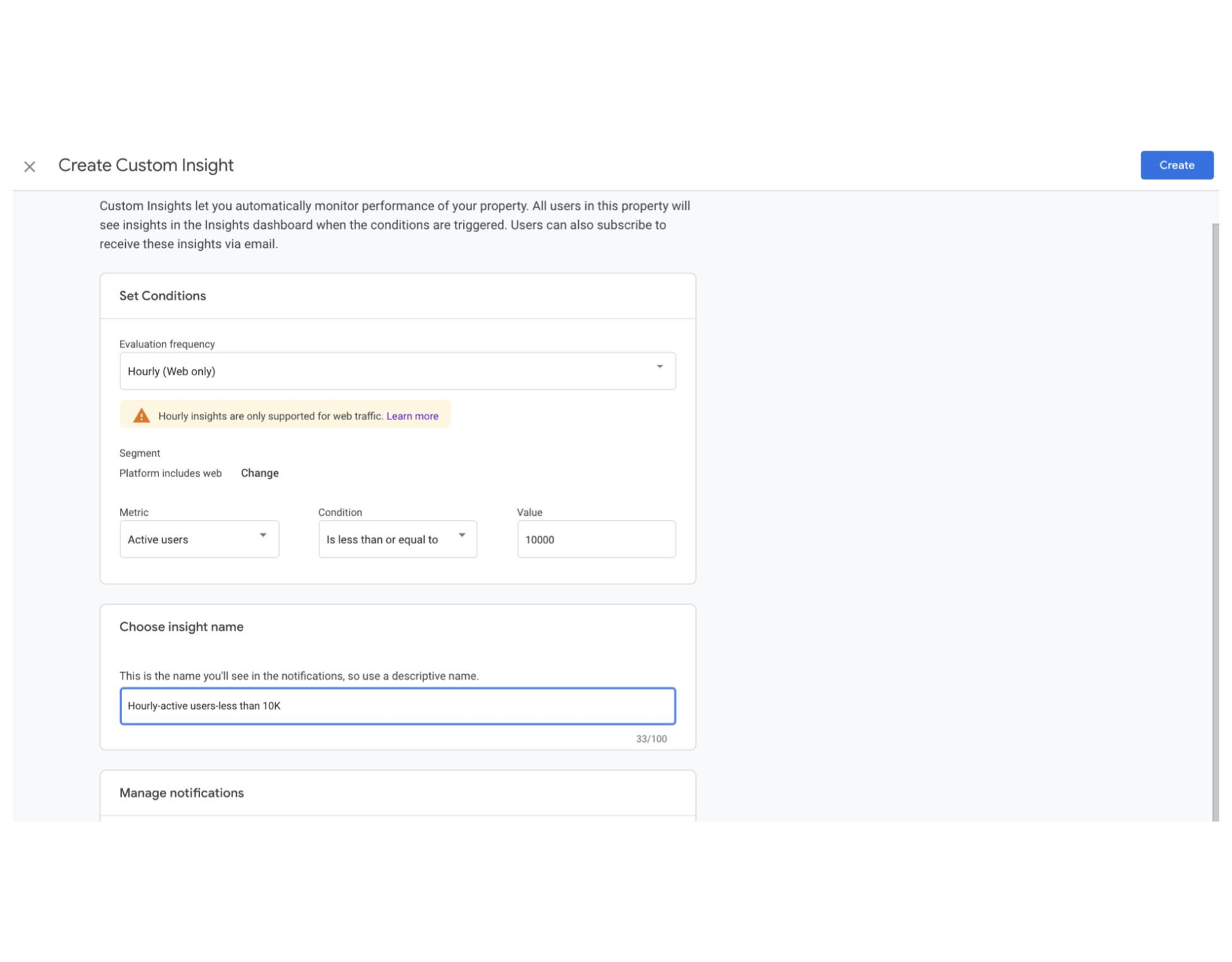
Task: Click the Choose insight name heading
Action: [181, 627]
